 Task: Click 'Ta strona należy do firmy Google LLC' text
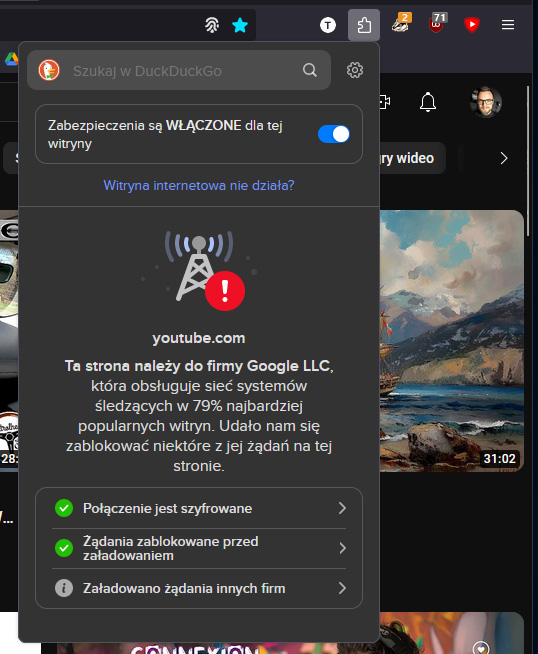199,366
